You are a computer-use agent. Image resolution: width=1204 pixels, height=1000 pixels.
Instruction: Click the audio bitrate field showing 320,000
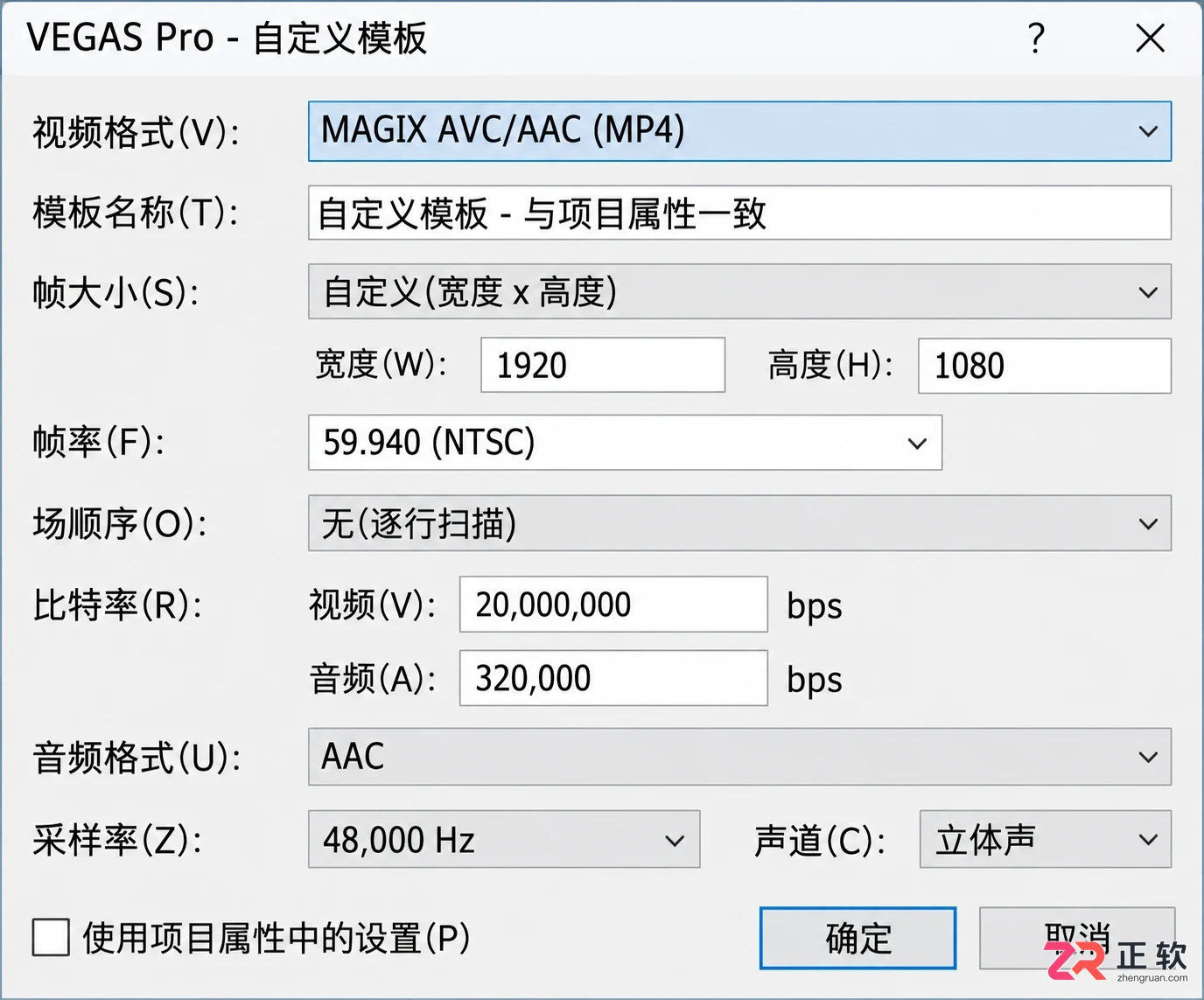point(613,677)
